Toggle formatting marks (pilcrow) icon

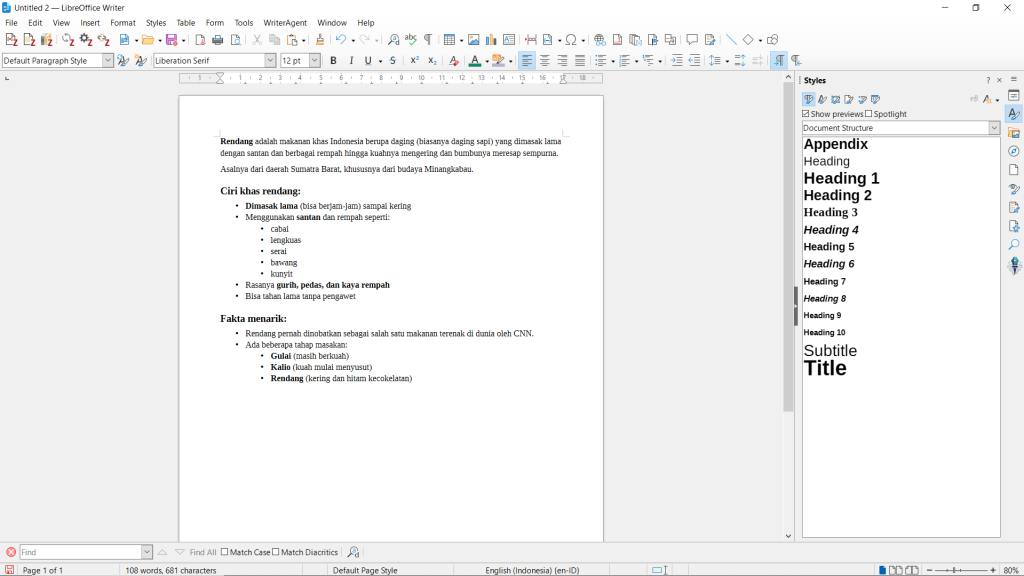pyautogui.click(x=428, y=40)
